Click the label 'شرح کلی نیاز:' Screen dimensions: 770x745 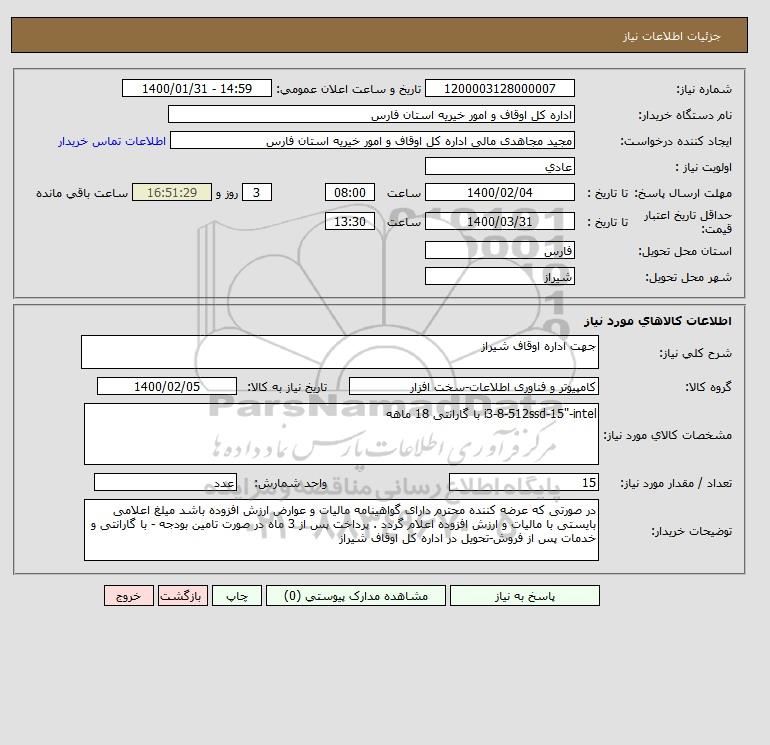695,354
